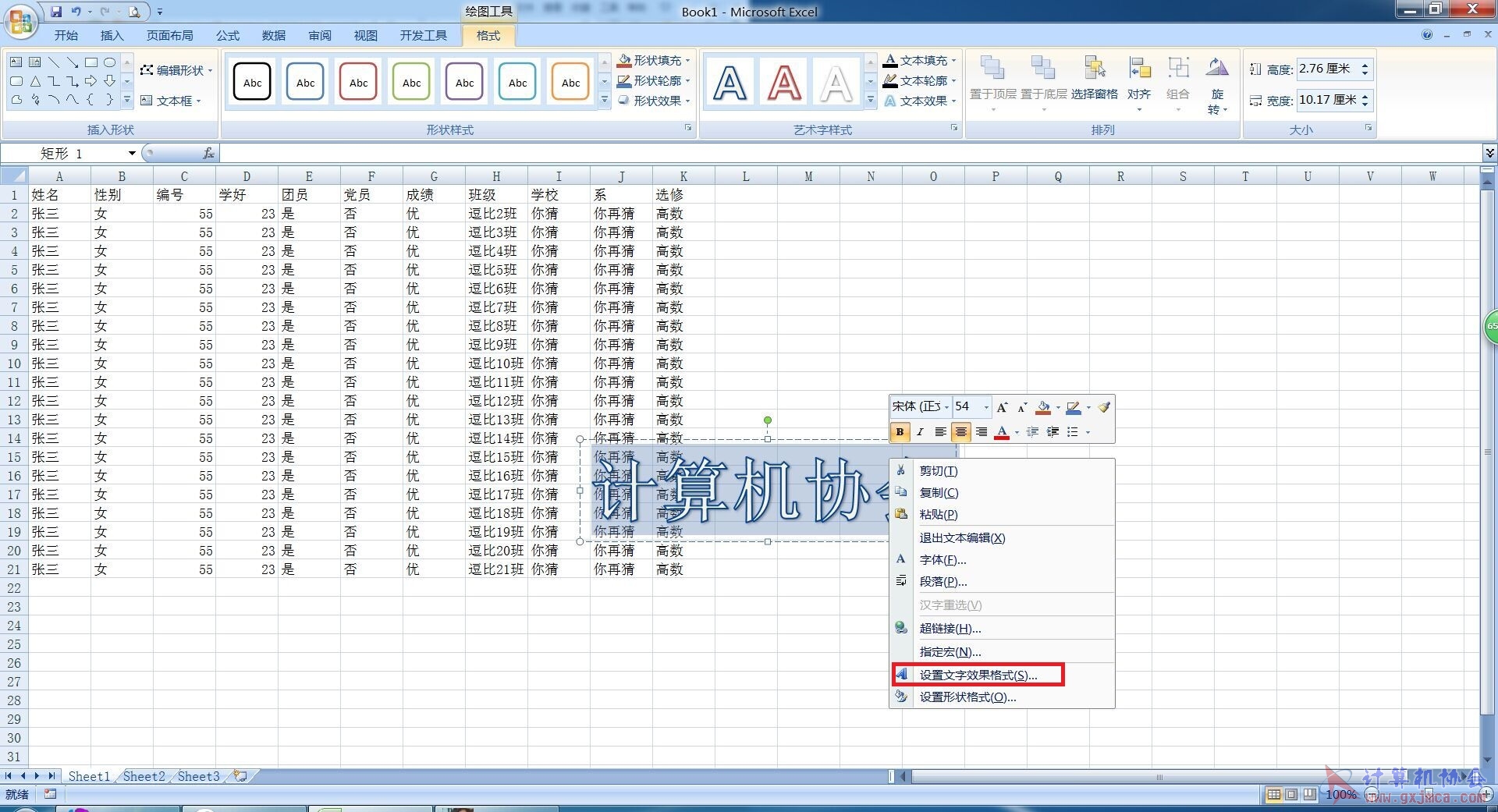1498x812 pixels.
Task: Click the shape fill bucket color
Action: (x=1043, y=407)
